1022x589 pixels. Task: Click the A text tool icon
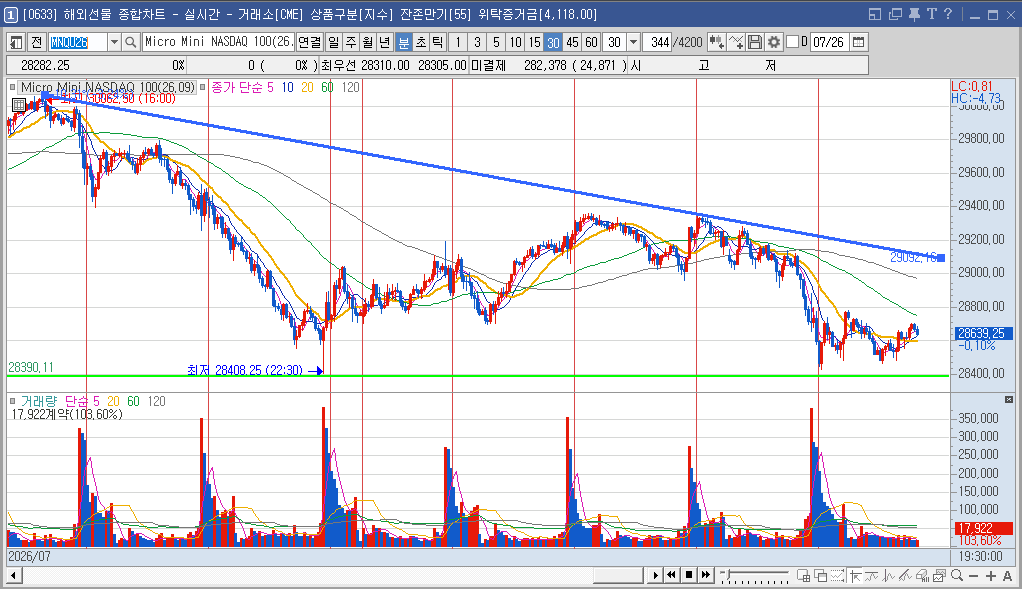click(x=1008, y=576)
